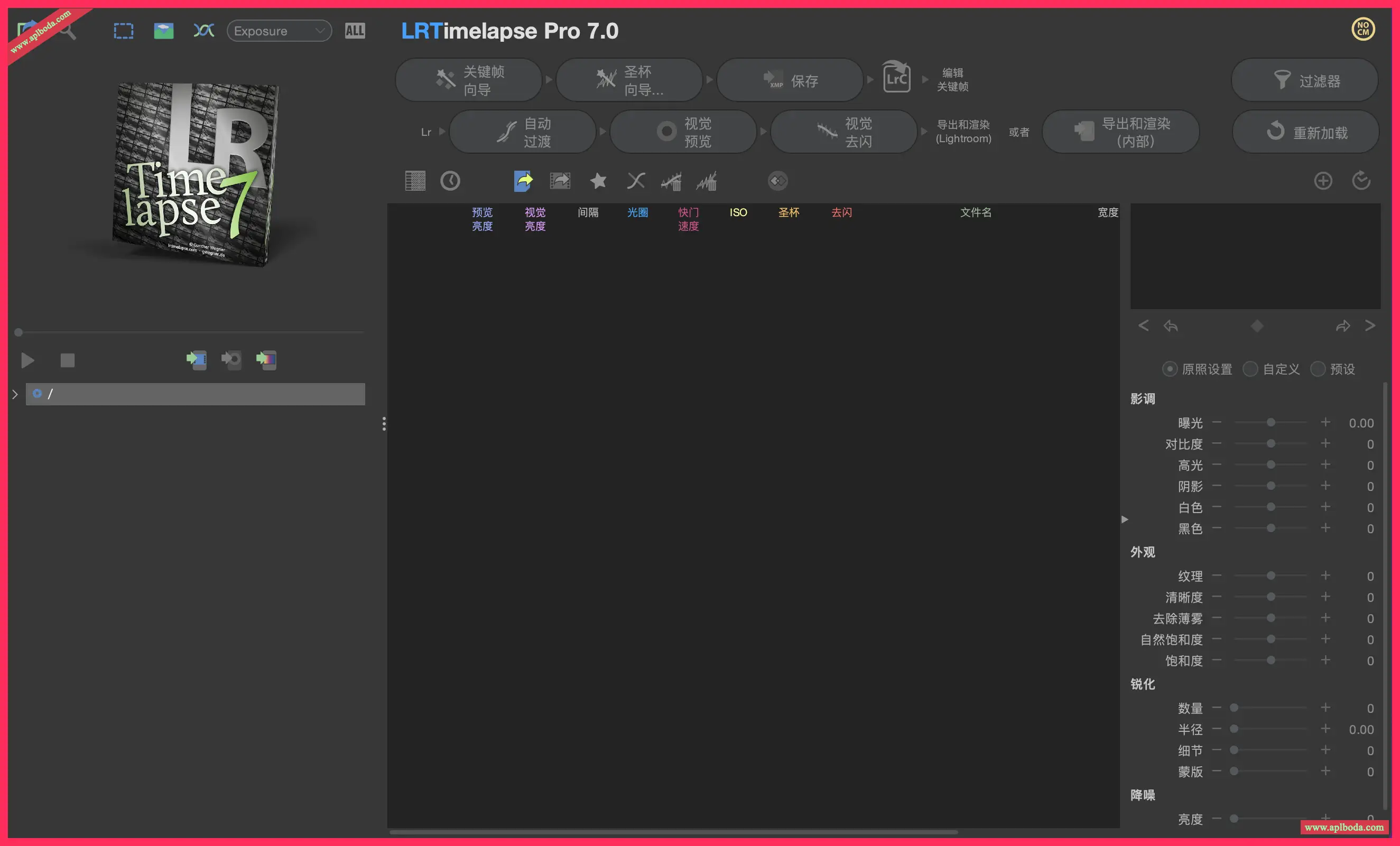Click the ALL icon in top toolbar
1400x846 pixels.
pos(355,31)
